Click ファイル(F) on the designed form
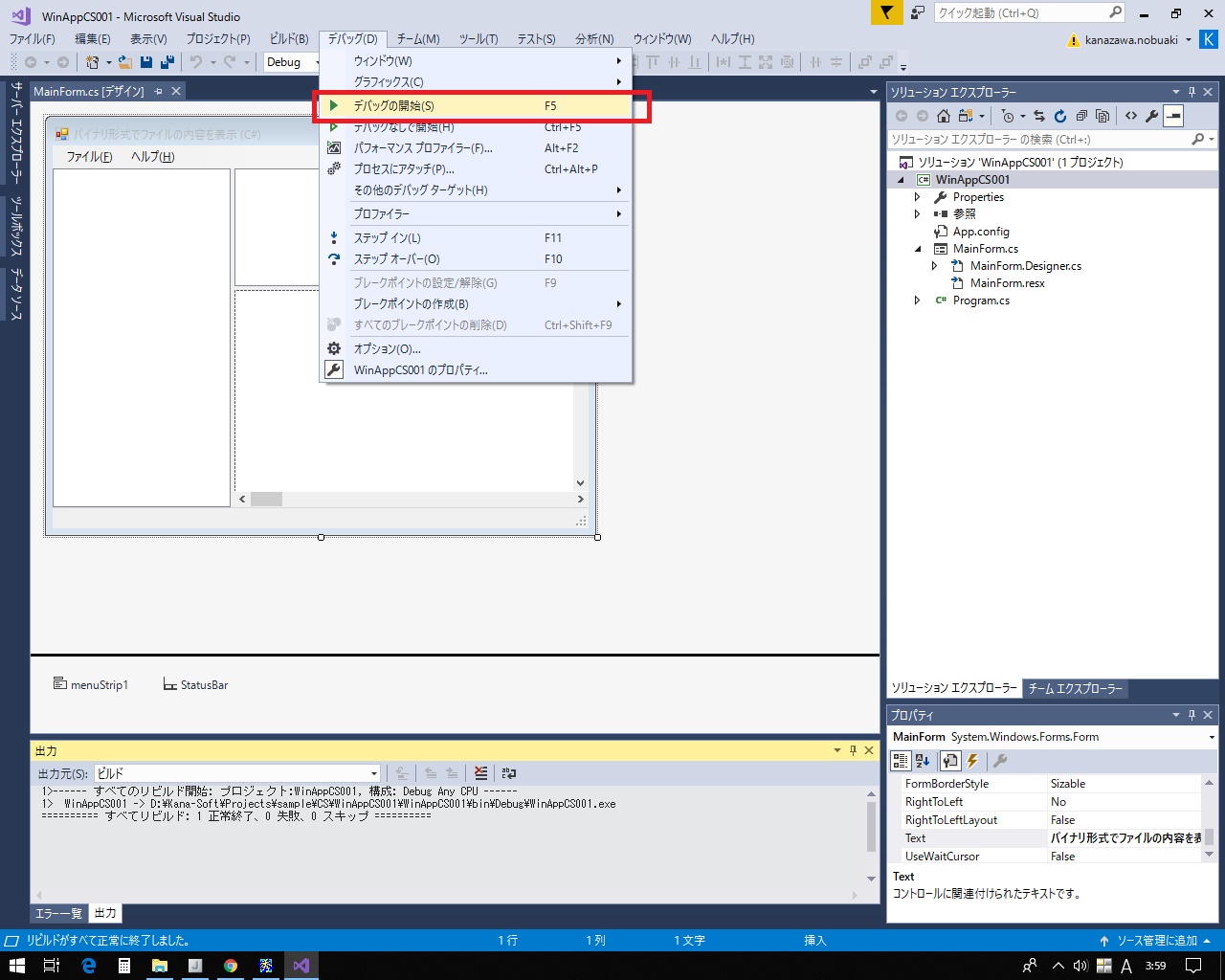The height and width of the screenshot is (980, 1225). click(89, 157)
